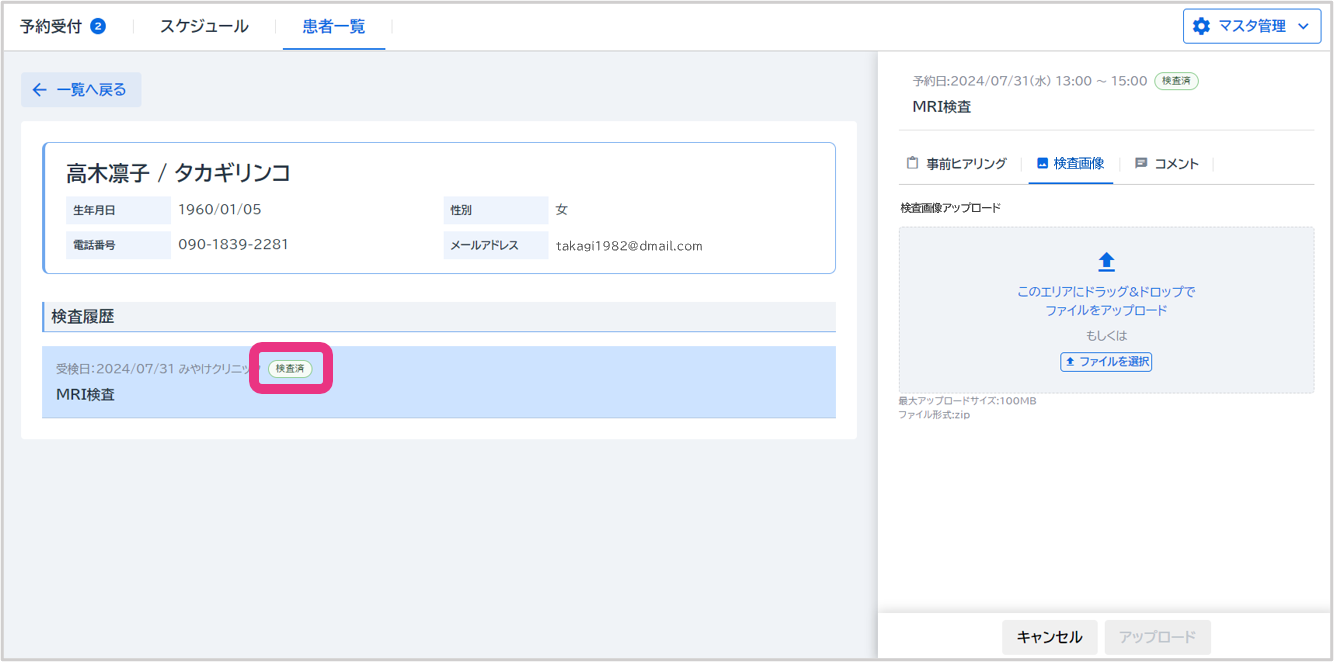Select the 患者一覧 tab

(334, 27)
